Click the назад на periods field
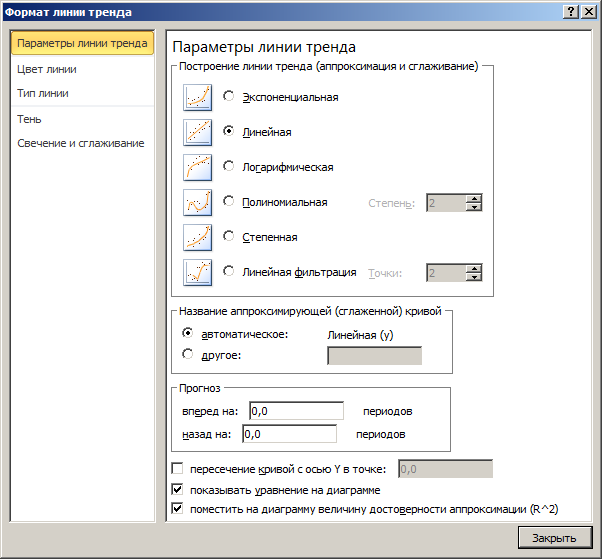 coord(289,434)
